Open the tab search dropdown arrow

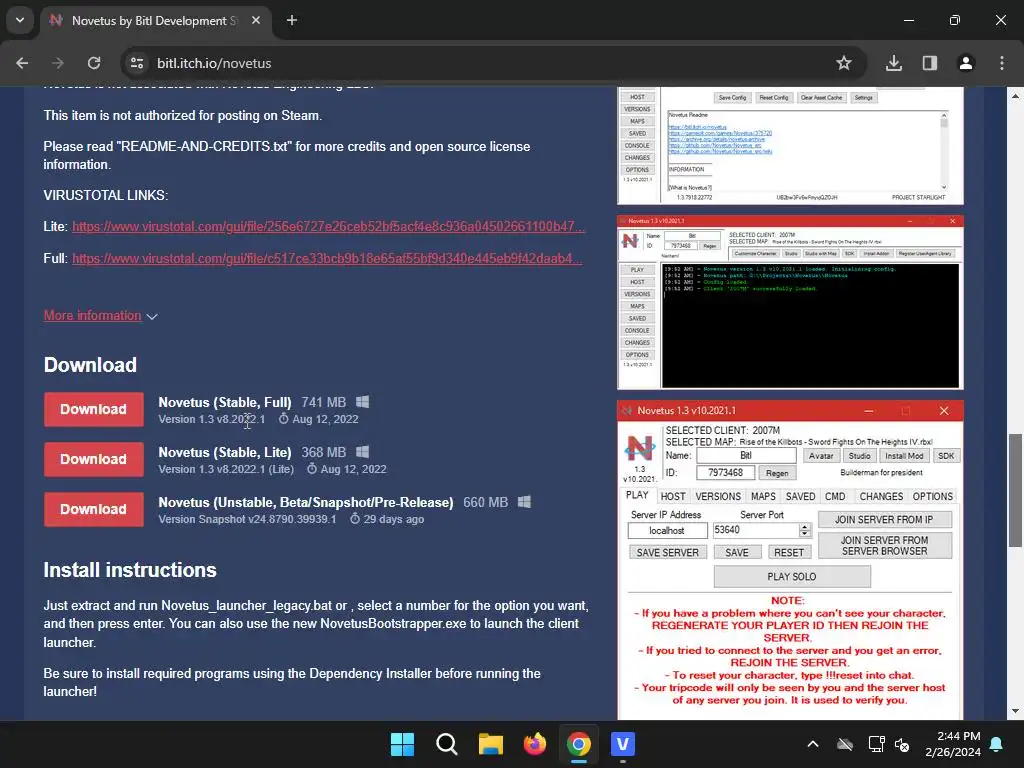20,20
